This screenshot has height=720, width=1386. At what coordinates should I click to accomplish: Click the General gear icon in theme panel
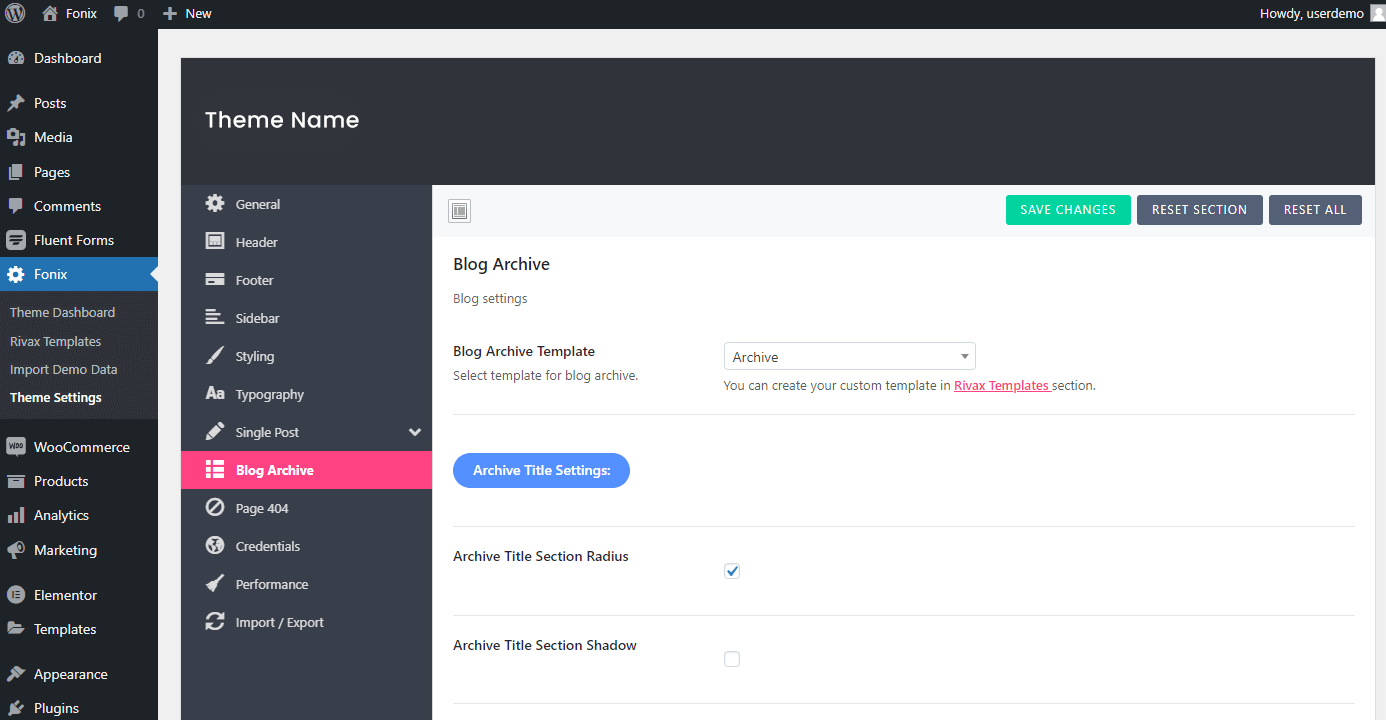click(215, 204)
